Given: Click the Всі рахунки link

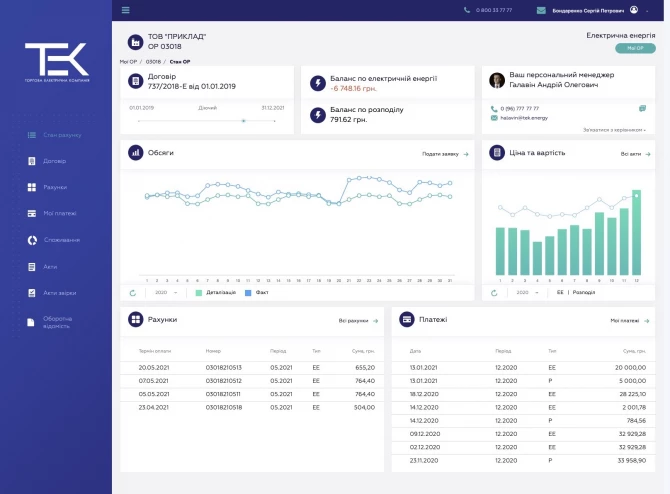Looking at the screenshot, I should pos(358,321).
